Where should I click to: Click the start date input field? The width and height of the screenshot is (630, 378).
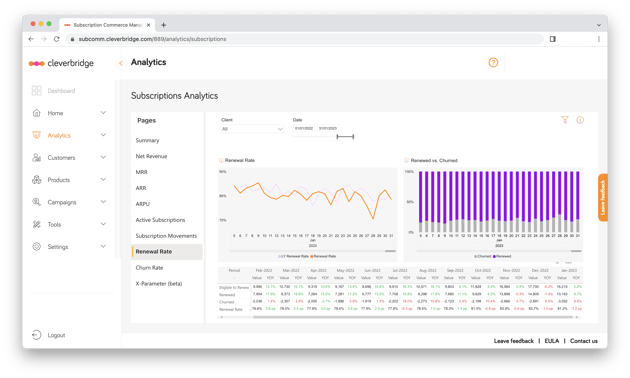[x=304, y=129]
